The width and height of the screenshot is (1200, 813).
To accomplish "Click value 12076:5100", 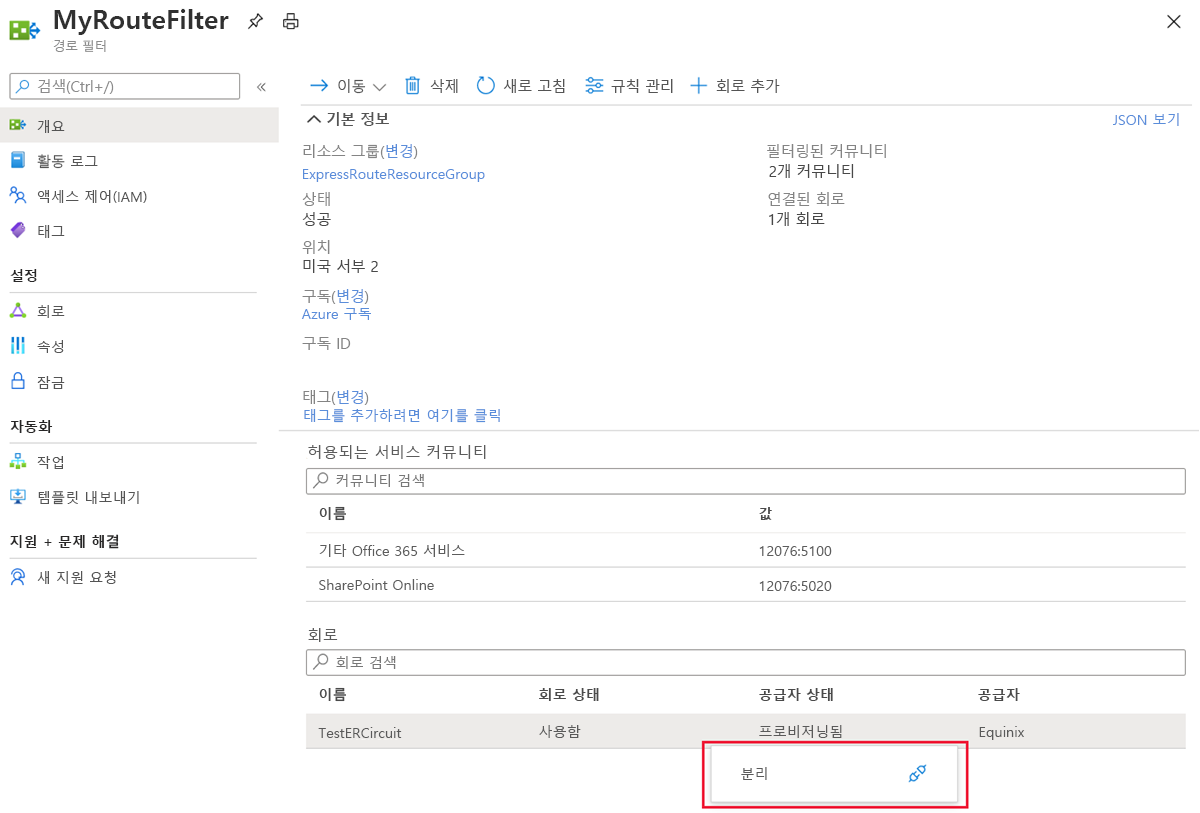I will [795, 551].
